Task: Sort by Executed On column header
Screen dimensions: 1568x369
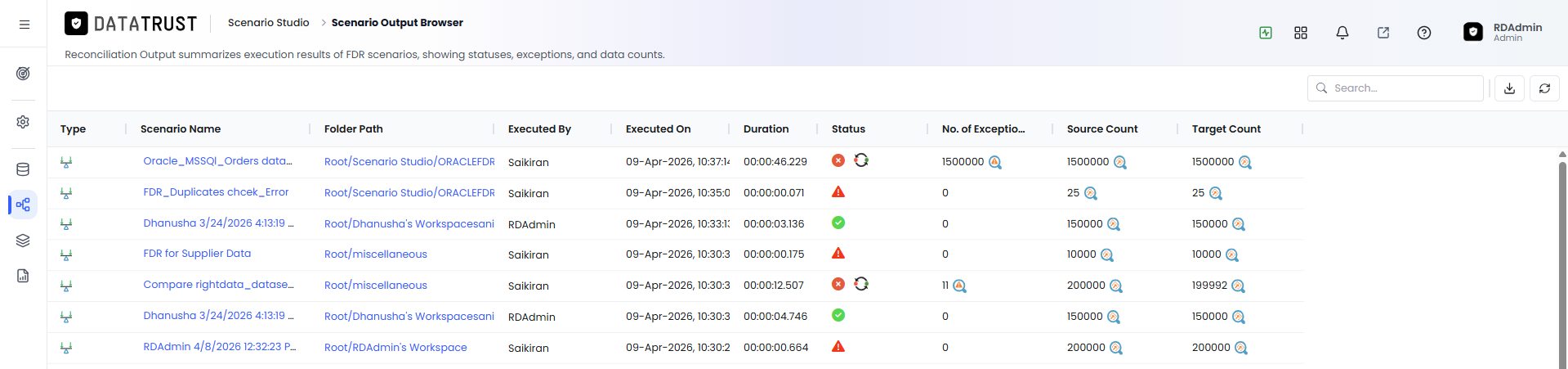Action: (658, 129)
